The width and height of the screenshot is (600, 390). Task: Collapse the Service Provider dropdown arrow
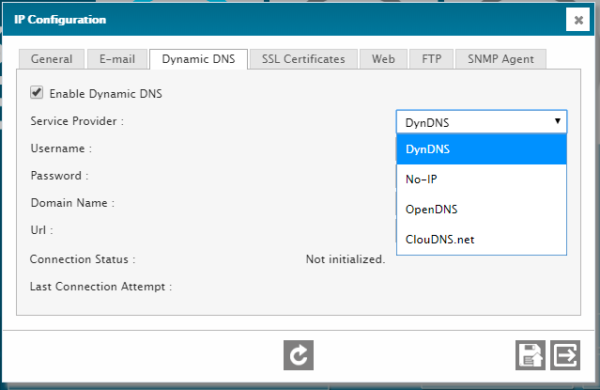(x=558, y=121)
